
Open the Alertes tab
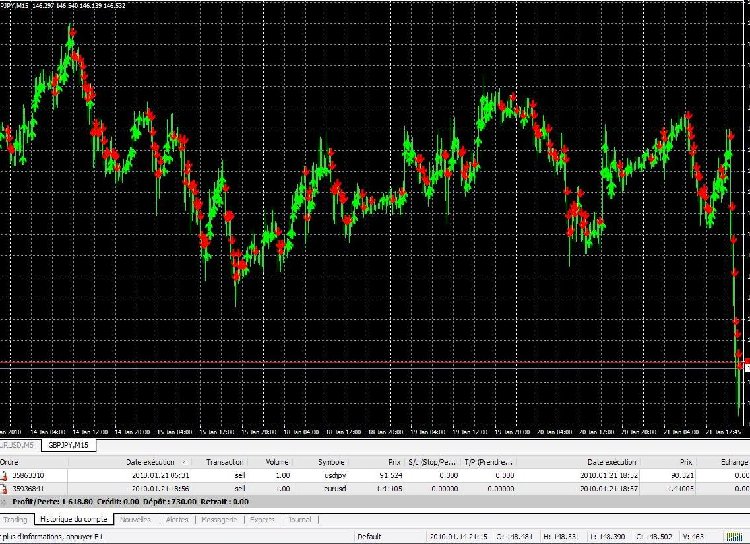point(178,520)
